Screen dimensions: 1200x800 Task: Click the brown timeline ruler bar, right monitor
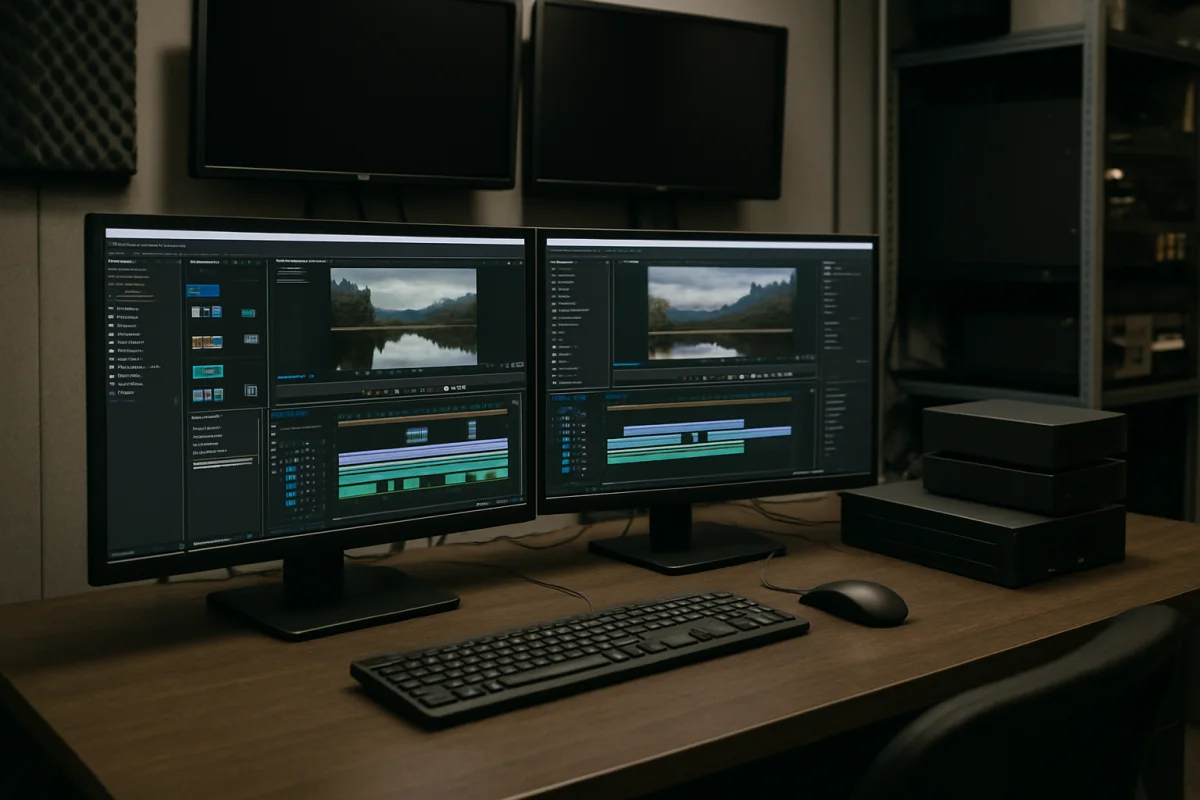click(x=699, y=403)
